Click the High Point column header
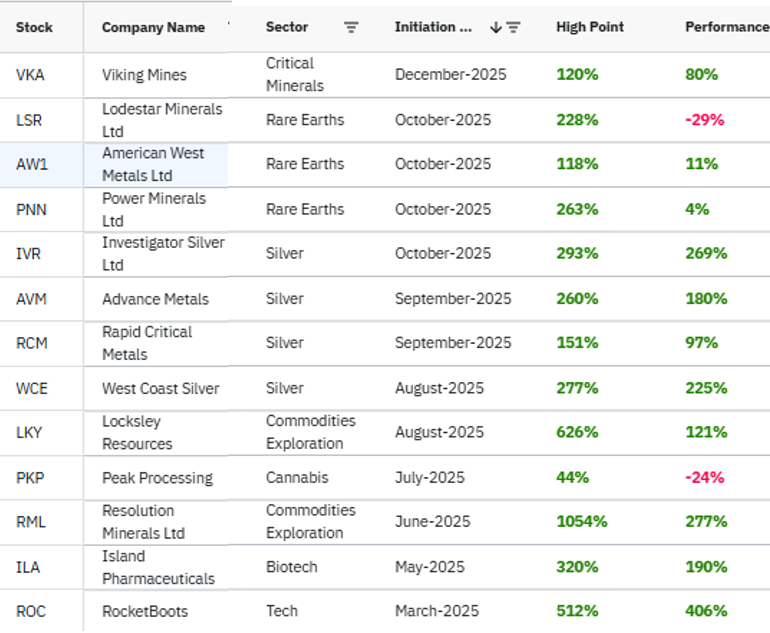Viewport: 770px width, 633px height. [590, 28]
